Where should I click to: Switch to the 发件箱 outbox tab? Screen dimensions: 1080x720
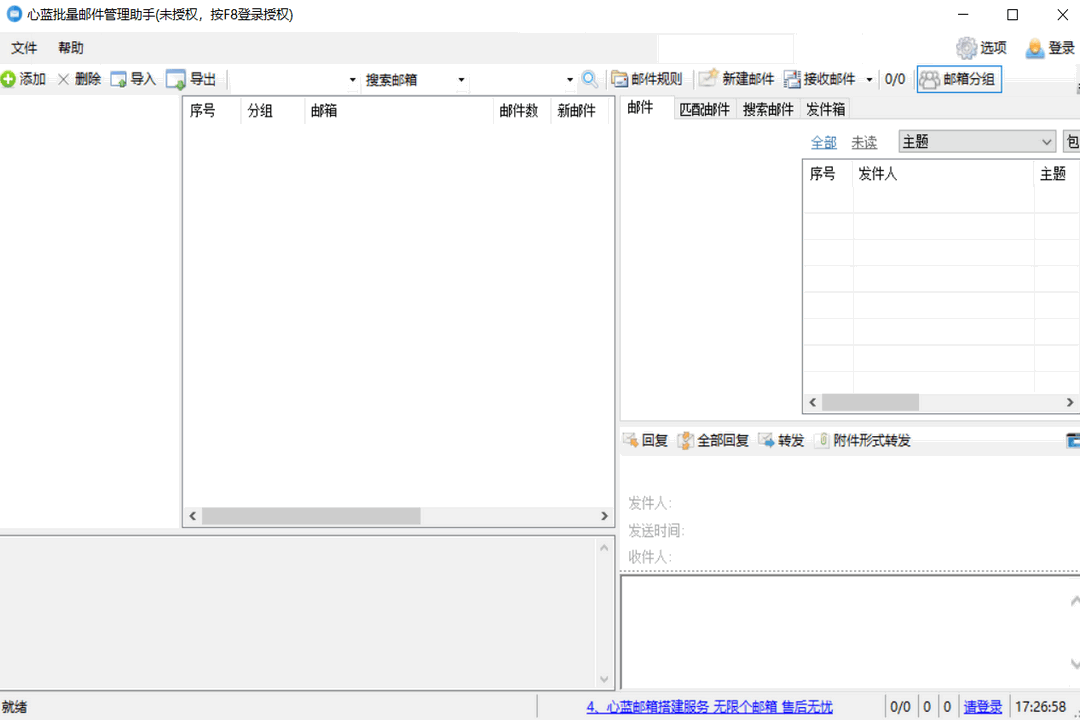click(x=825, y=110)
